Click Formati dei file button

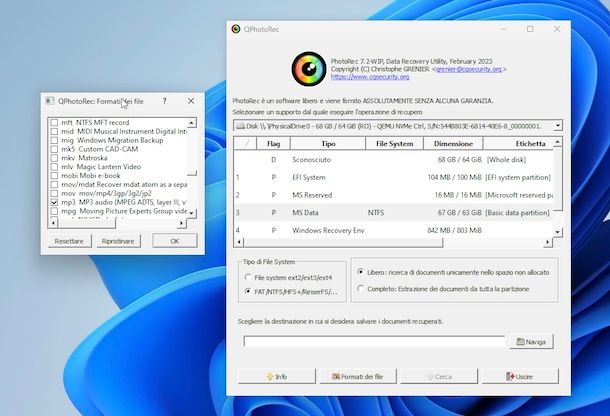[357, 376]
